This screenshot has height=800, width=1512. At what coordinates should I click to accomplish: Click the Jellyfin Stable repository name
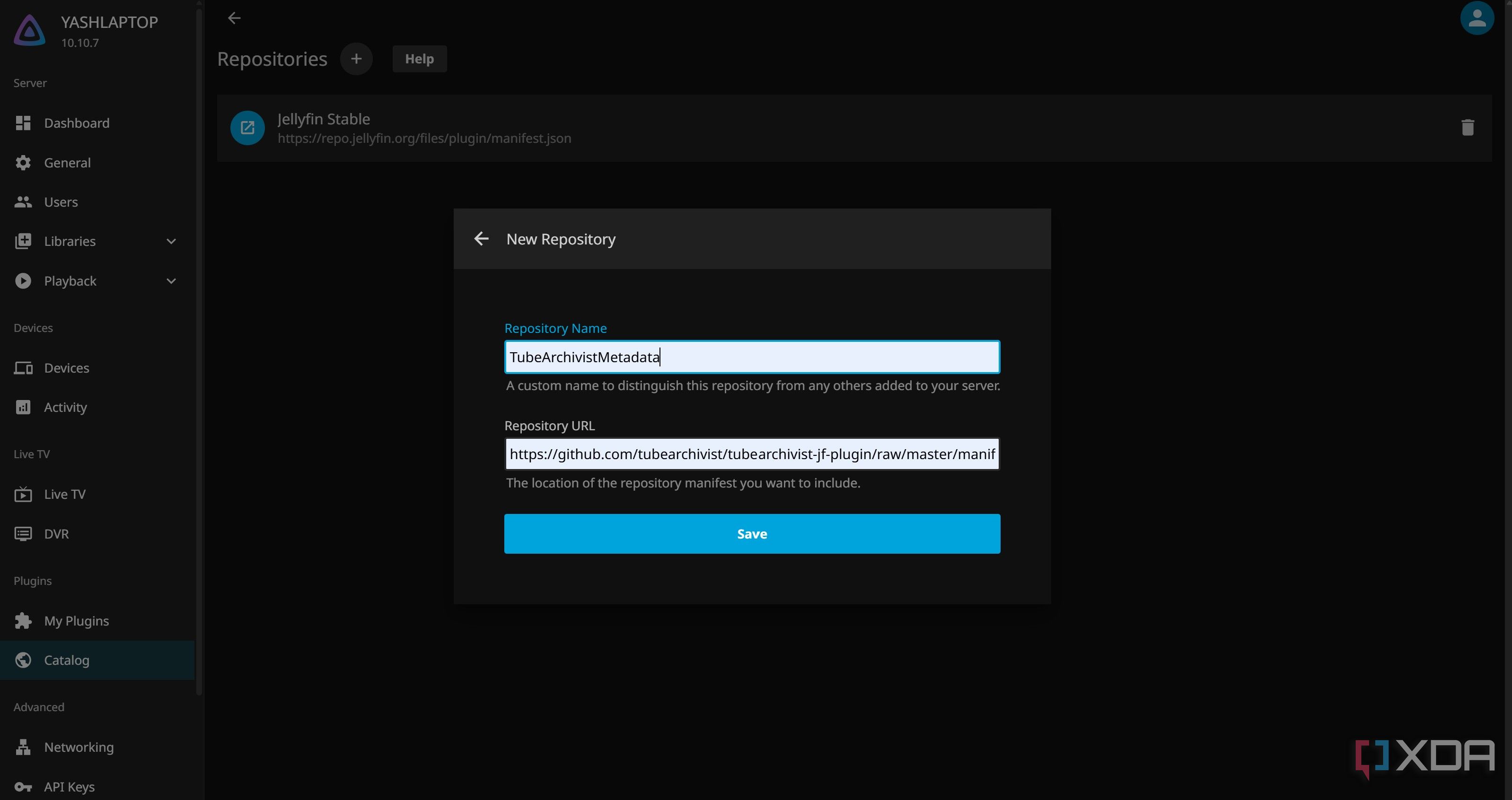coord(324,119)
